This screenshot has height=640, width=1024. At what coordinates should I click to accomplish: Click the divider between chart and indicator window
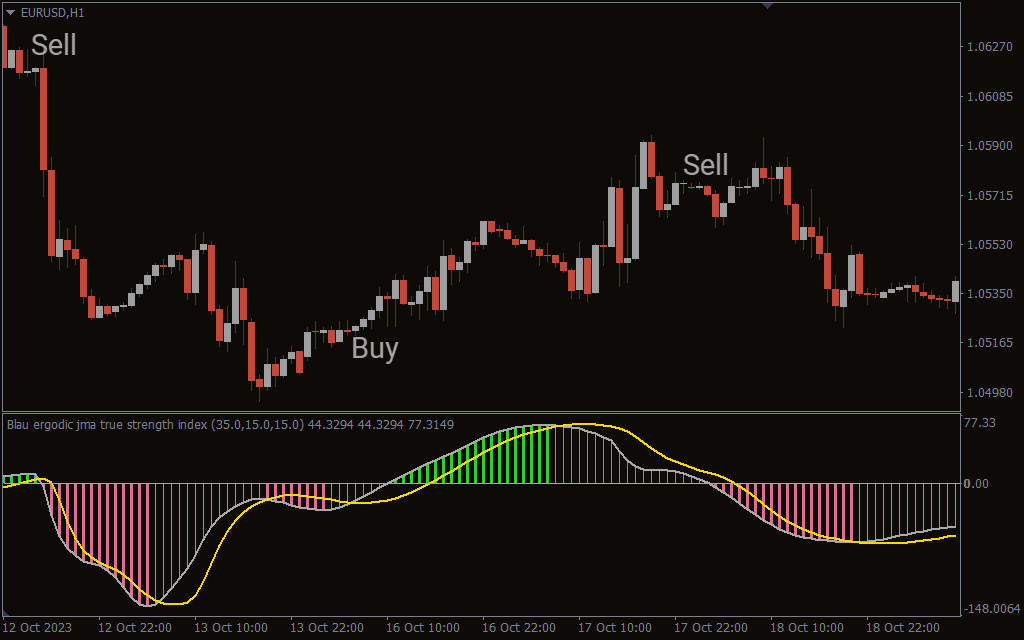[x=480, y=412]
